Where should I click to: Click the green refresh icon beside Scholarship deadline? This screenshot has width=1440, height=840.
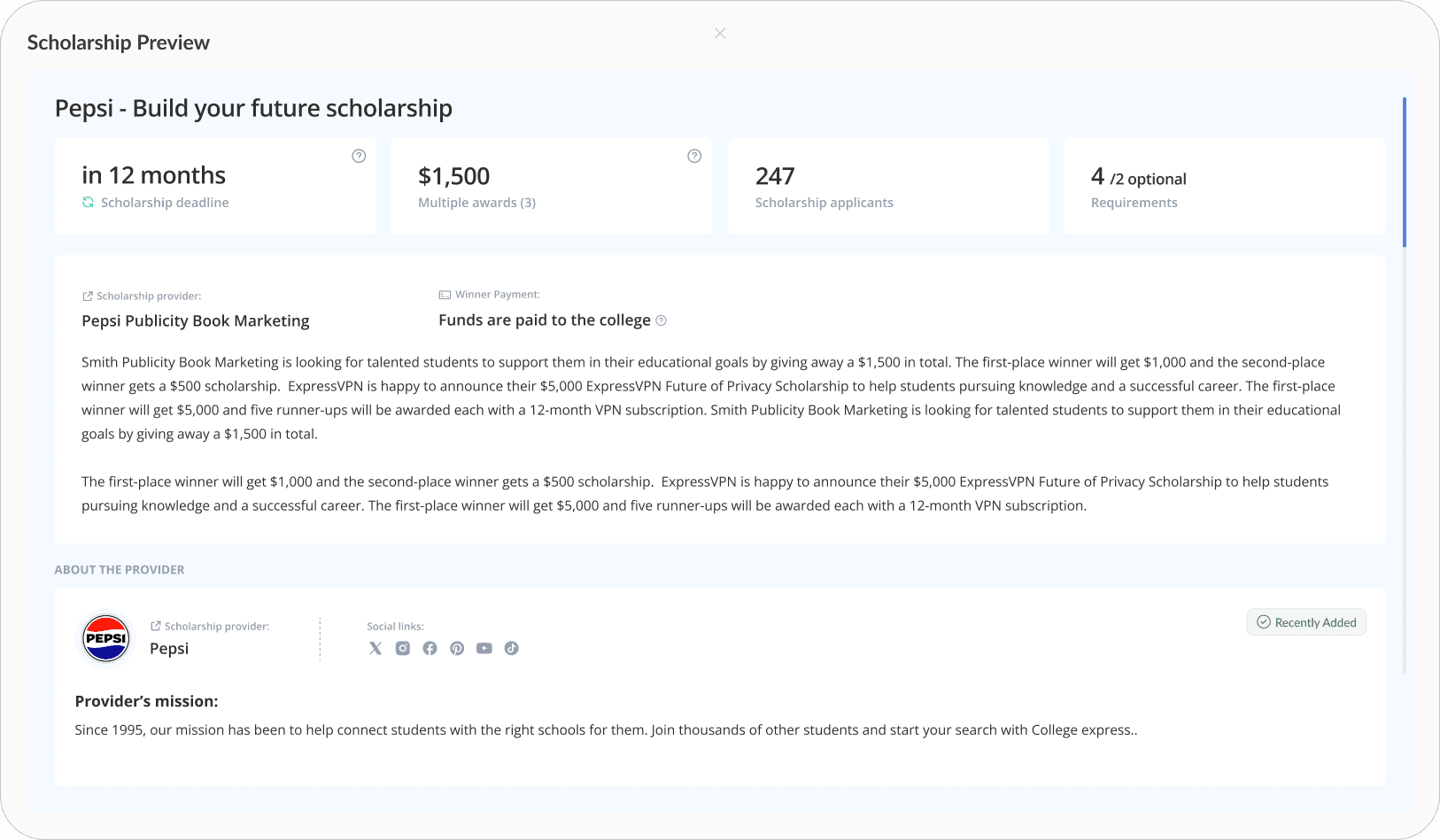click(x=89, y=203)
